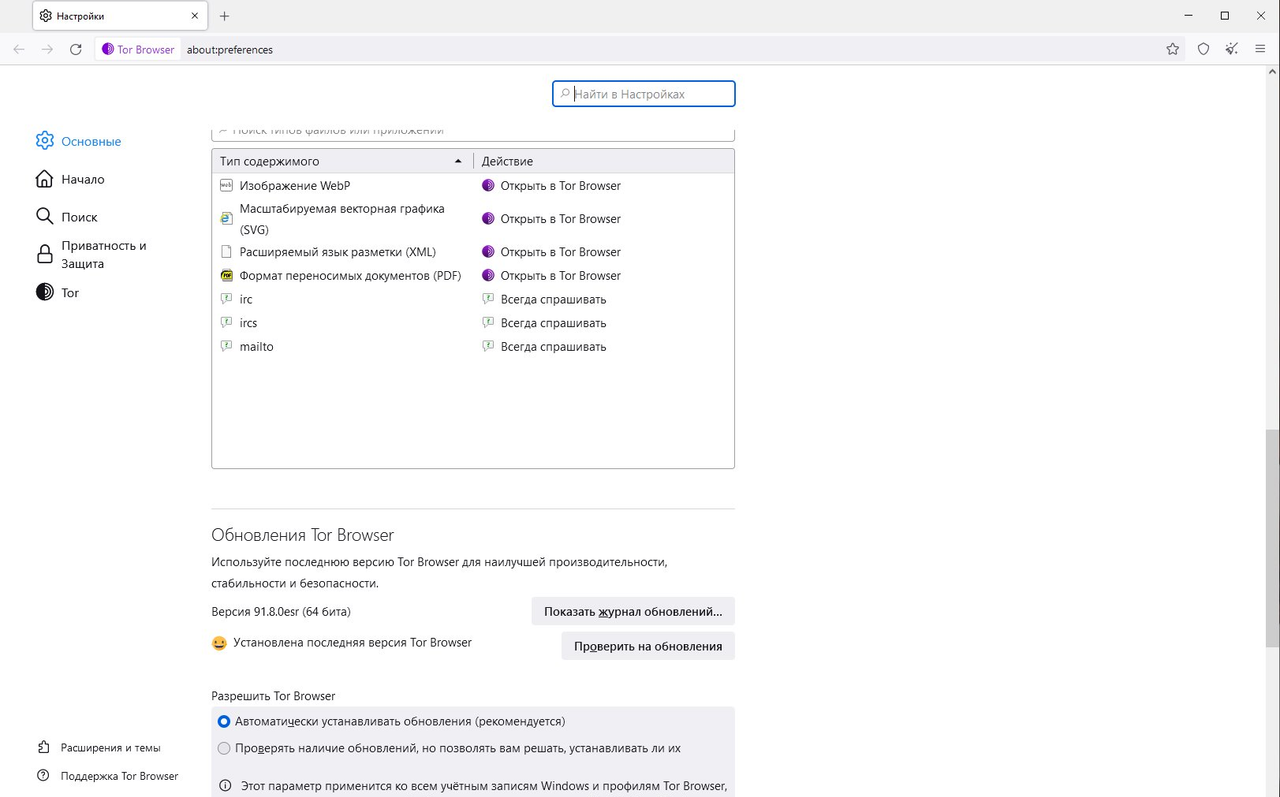
Task: Click the ircs protocol icon
Action: tap(226, 323)
